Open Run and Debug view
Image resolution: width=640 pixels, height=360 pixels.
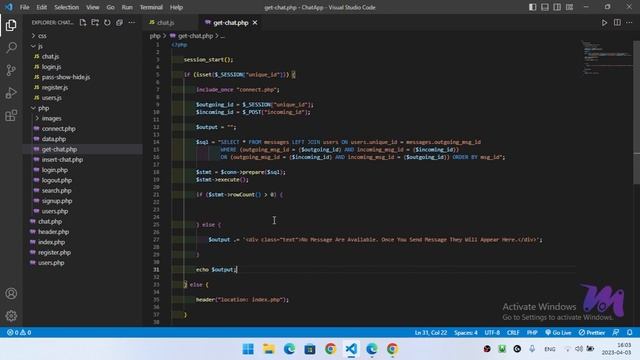pos(11,93)
